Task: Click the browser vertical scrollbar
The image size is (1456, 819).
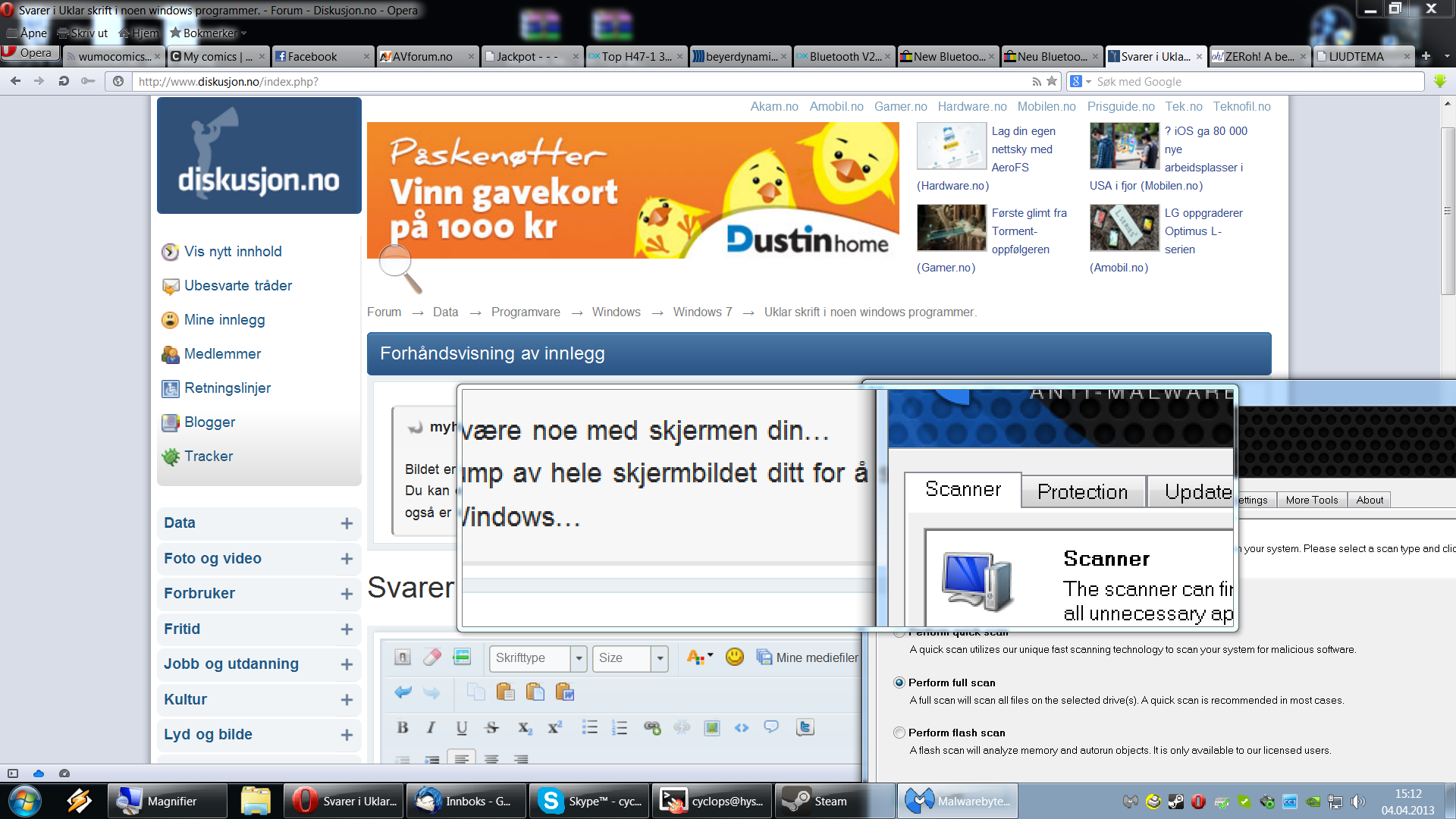Action: point(1448,211)
